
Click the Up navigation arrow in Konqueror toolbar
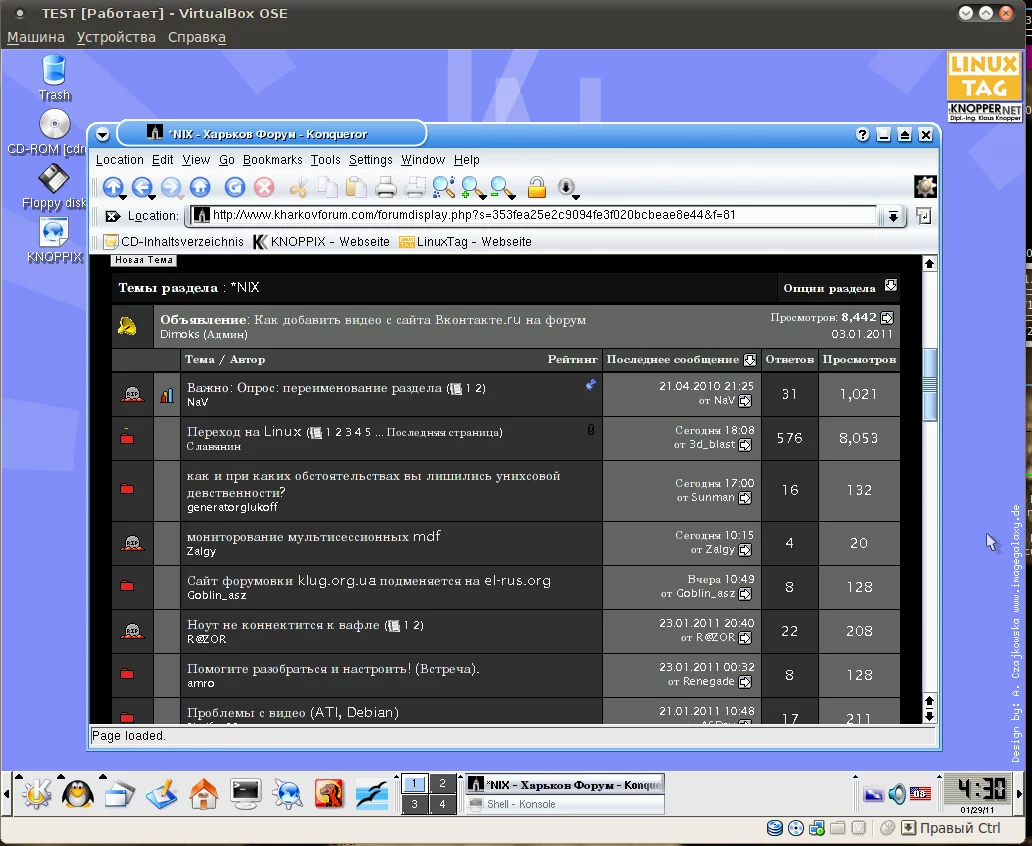point(113,187)
